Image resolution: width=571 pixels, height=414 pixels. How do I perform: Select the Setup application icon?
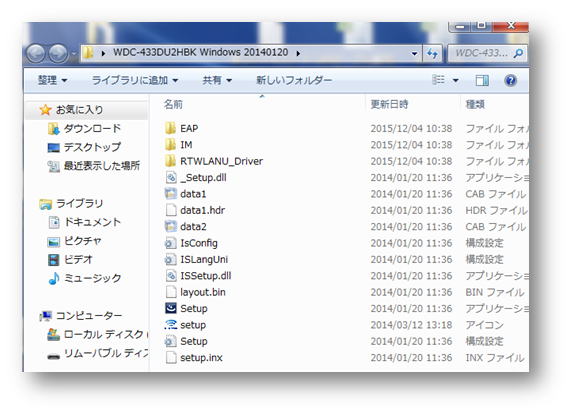(x=170, y=308)
